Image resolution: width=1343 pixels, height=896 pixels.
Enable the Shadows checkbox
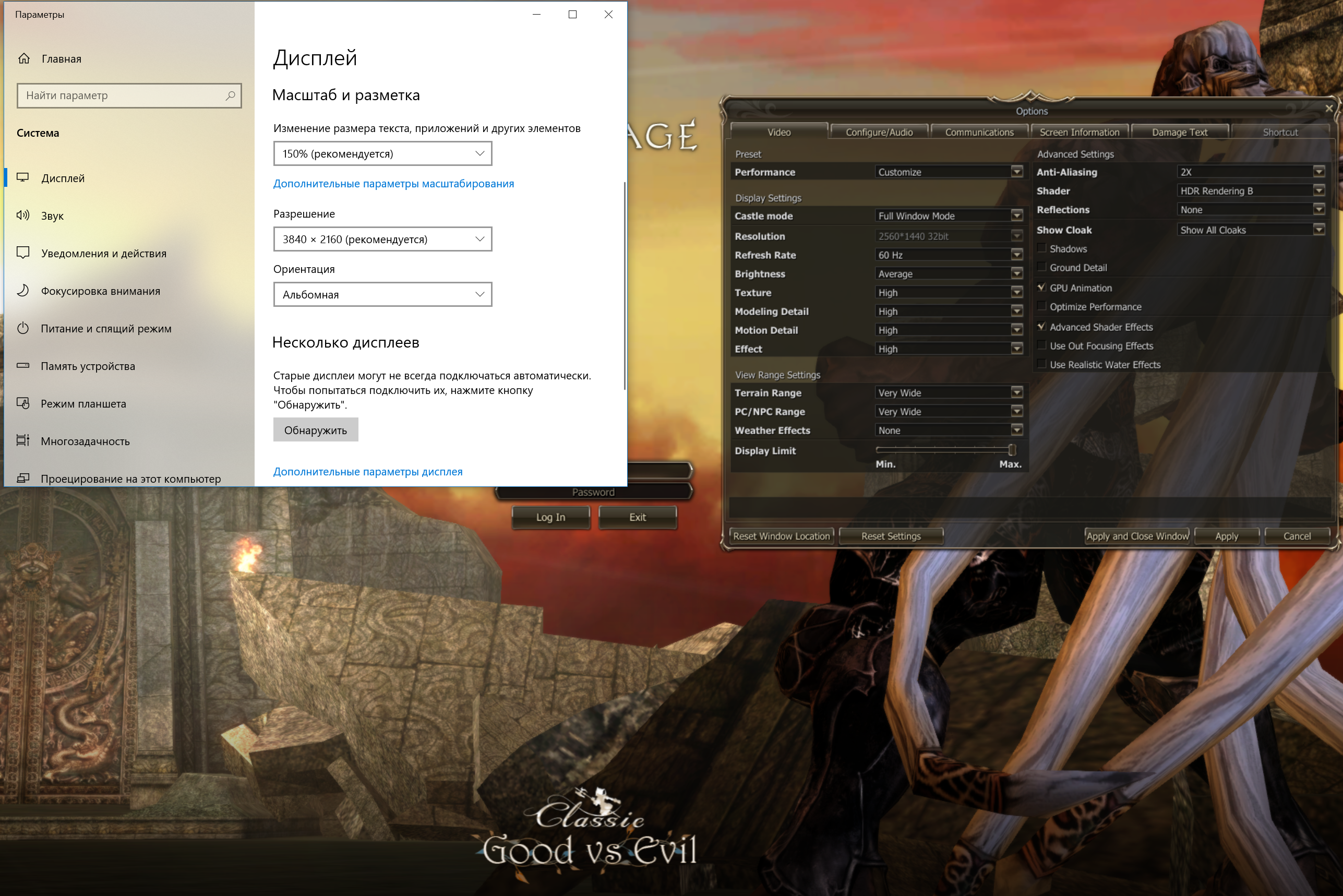click(1041, 248)
